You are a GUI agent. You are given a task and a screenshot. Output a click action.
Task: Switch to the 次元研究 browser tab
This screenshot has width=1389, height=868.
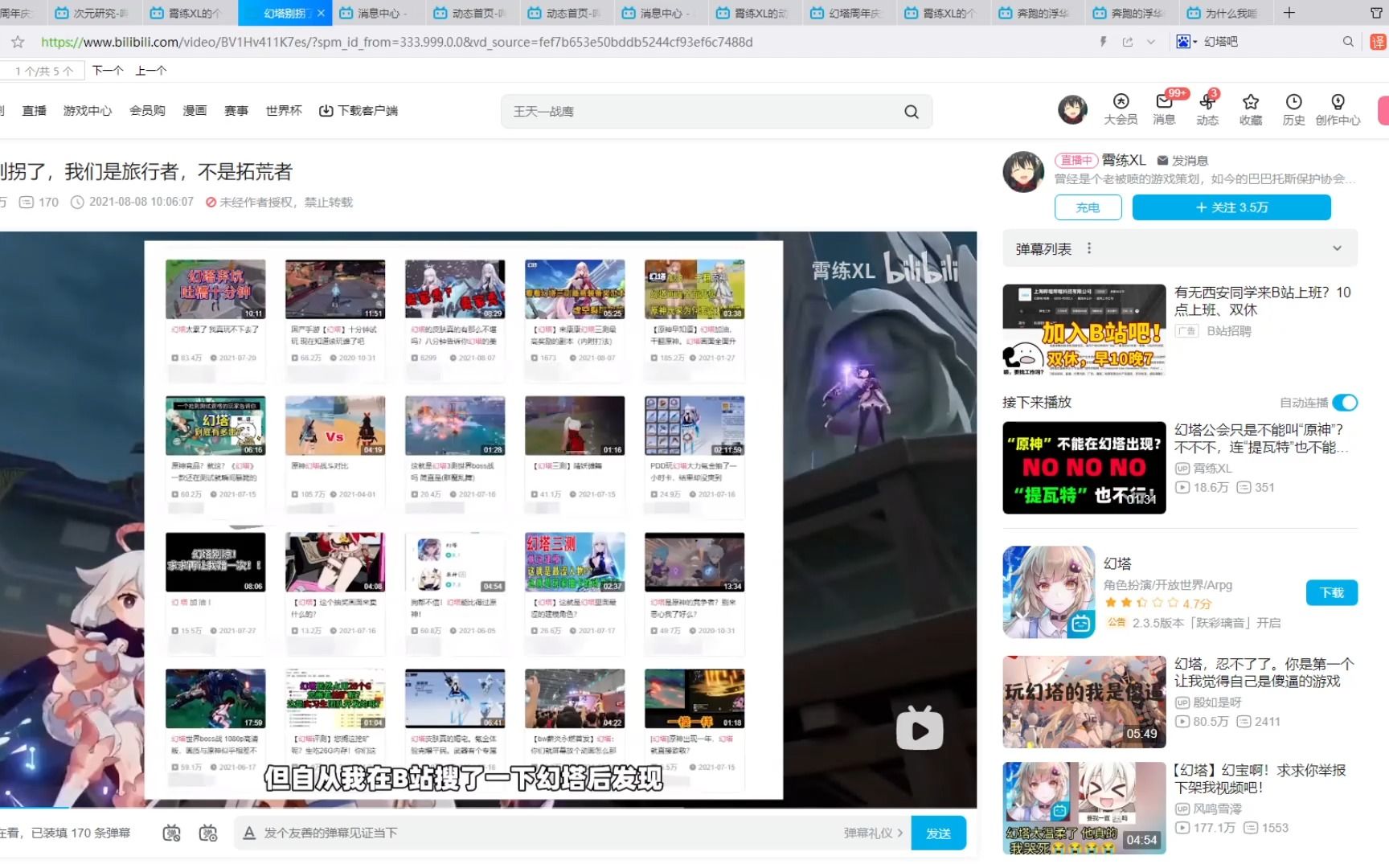(93, 13)
